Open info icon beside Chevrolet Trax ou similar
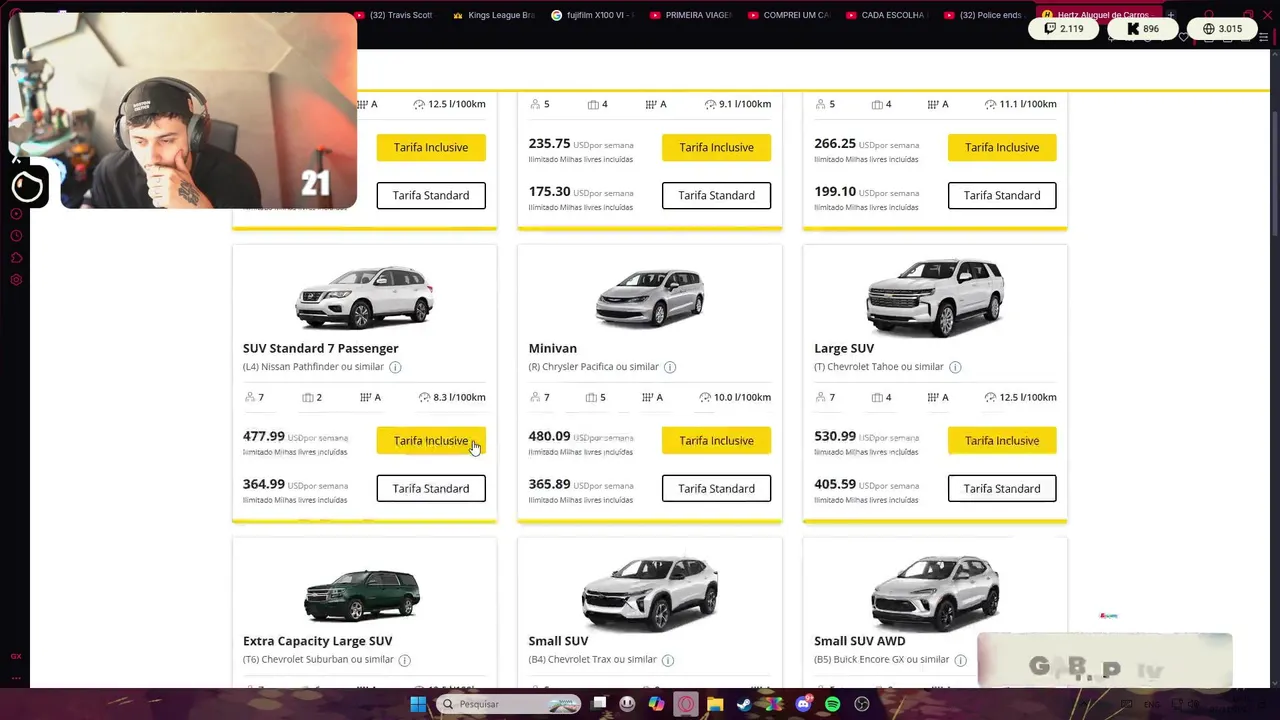The image size is (1280, 720). pyautogui.click(x=668, y=660)
